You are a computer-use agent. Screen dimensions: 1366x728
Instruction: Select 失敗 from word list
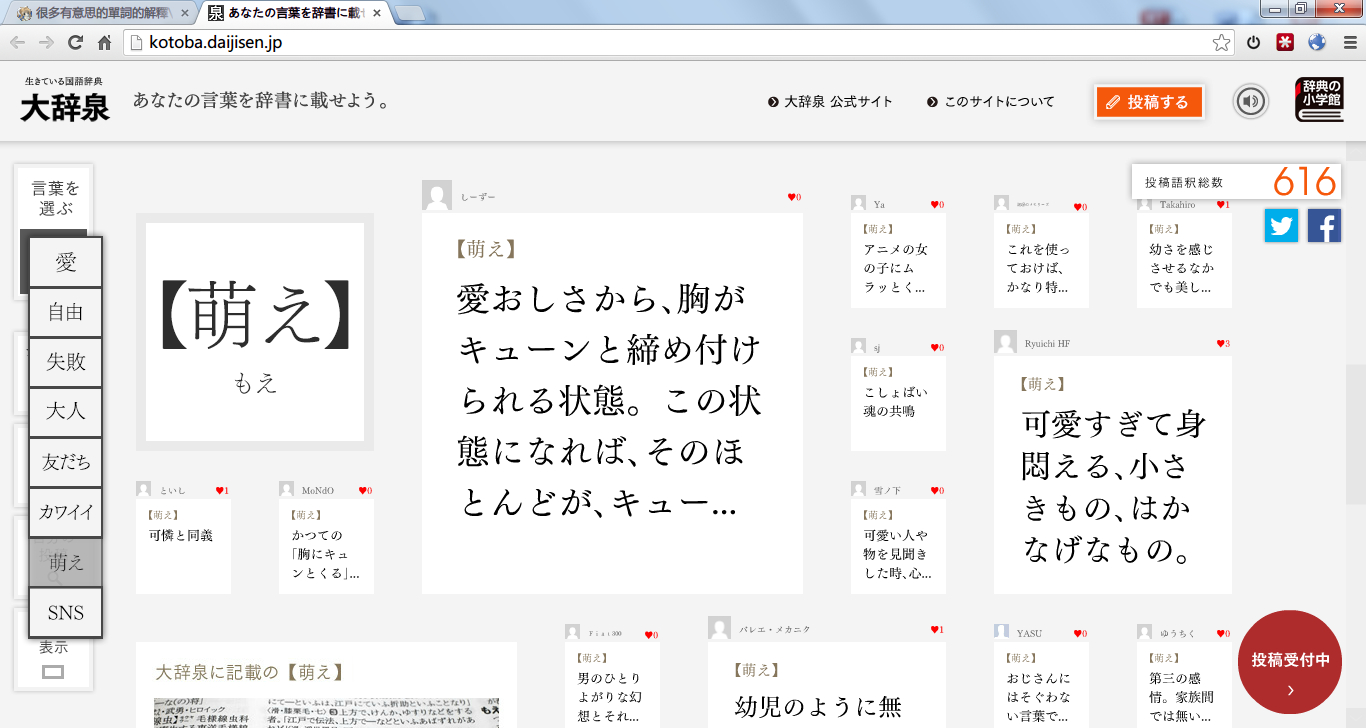[x=66, y=362]
